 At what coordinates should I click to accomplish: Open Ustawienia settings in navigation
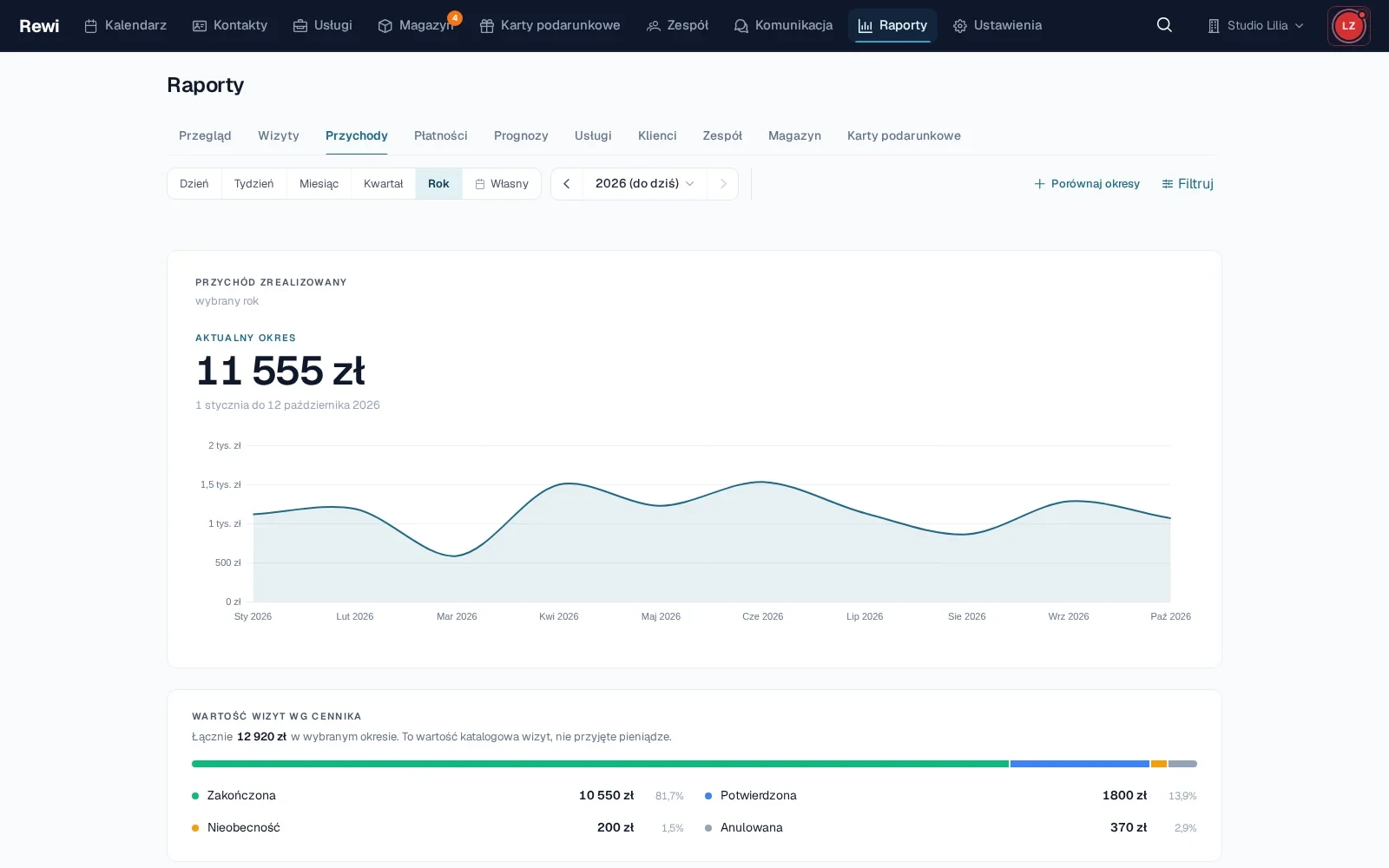click(997, 25)
